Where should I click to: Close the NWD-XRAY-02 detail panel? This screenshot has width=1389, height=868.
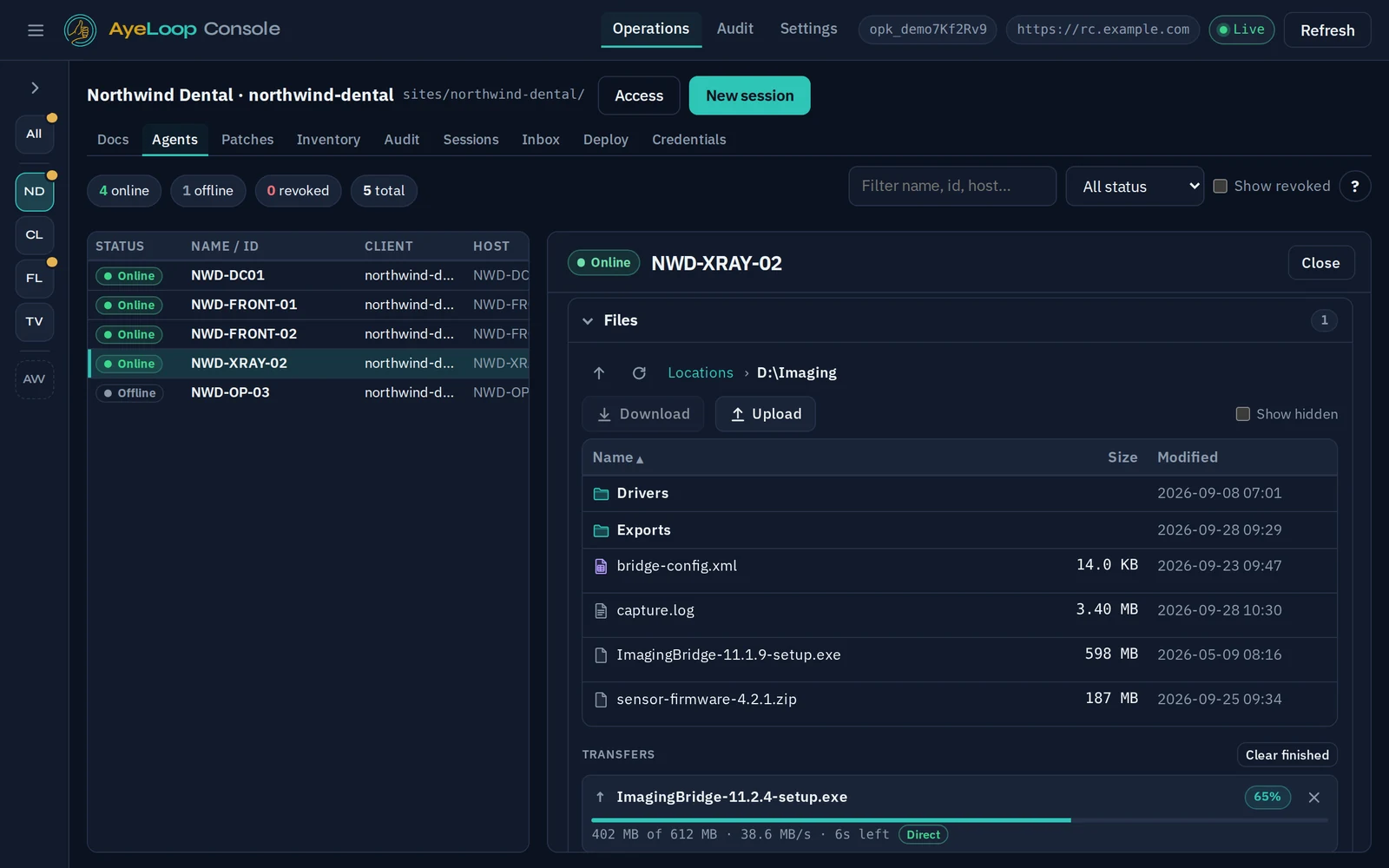(x=1320, y=263)
